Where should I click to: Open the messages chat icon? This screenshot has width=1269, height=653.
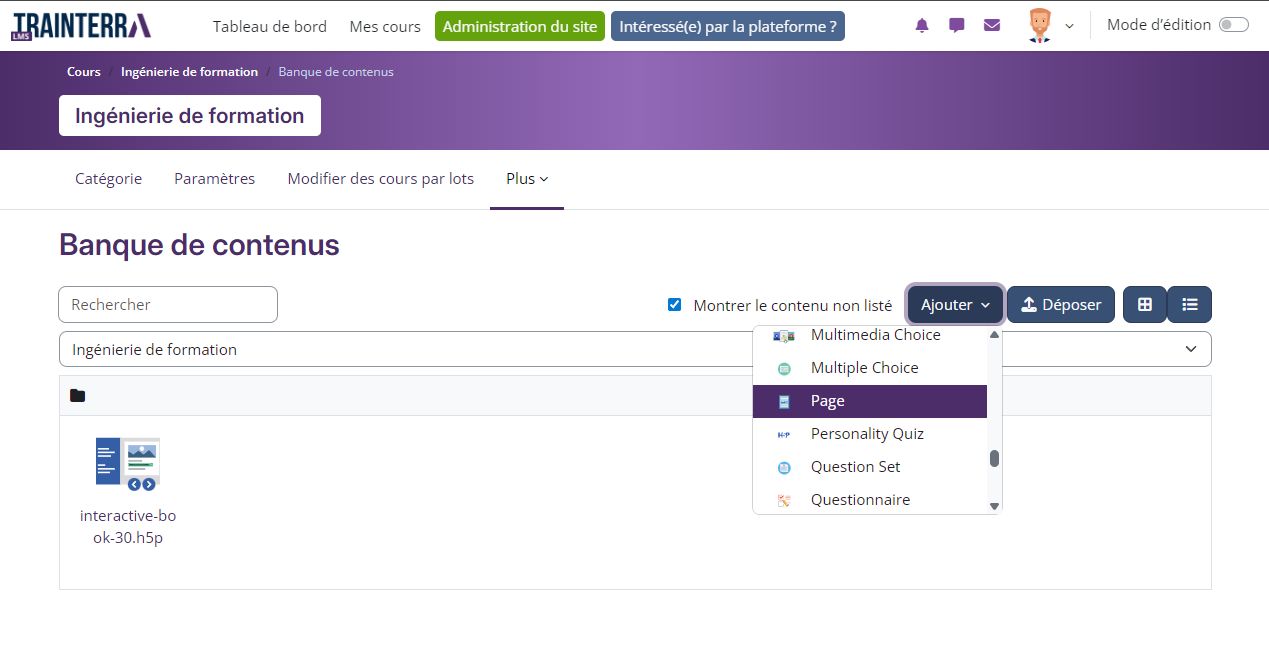pos(956,25)
